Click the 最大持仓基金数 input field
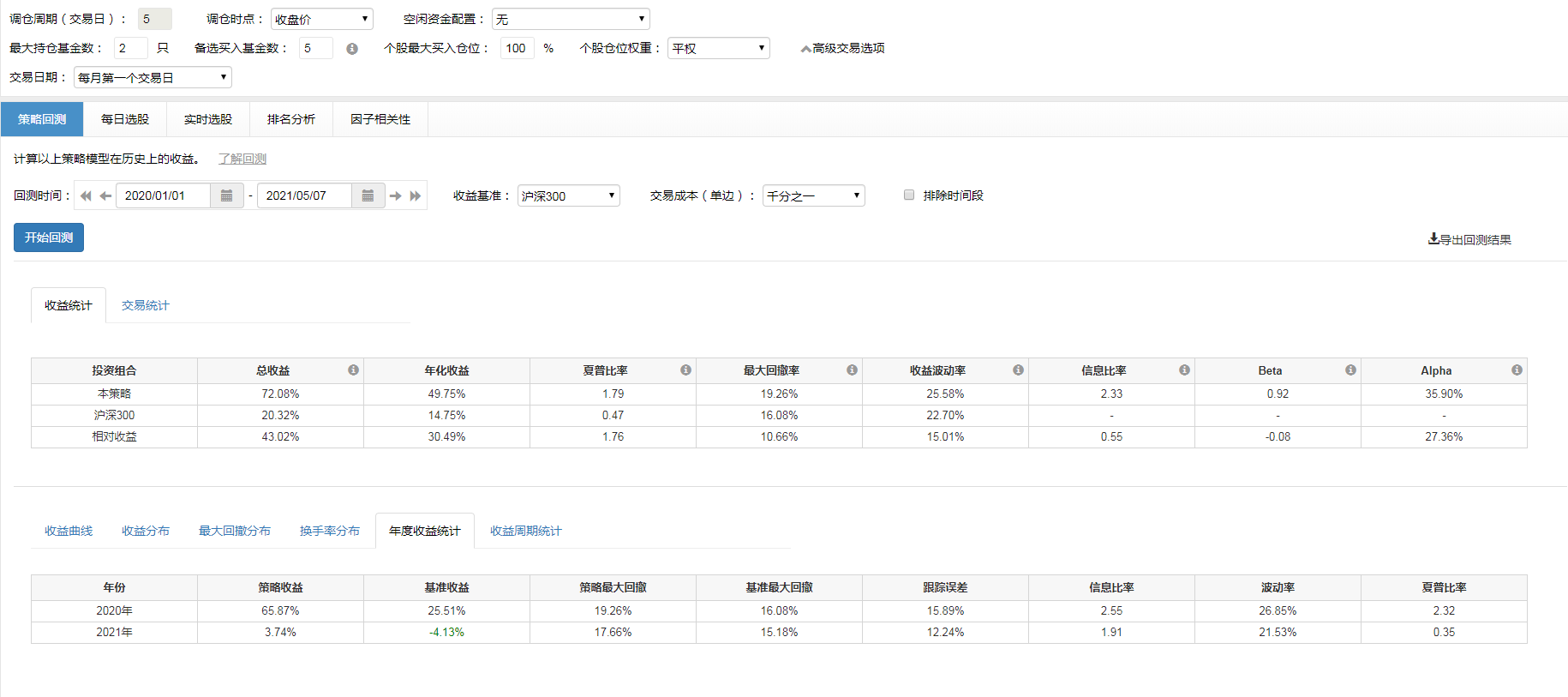The width and height of the screenshot is (1568, 697). (x=131, y=48)
